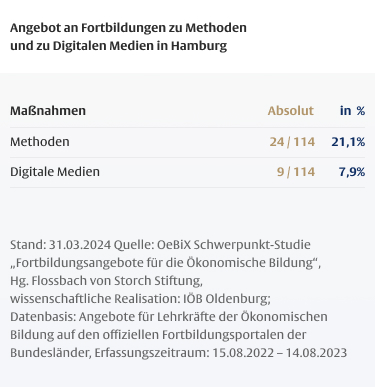Select the 'Digitale Medien' row label
Viewport: 375px width, 387px height.
pyautogui.click(x=55, y=172)
